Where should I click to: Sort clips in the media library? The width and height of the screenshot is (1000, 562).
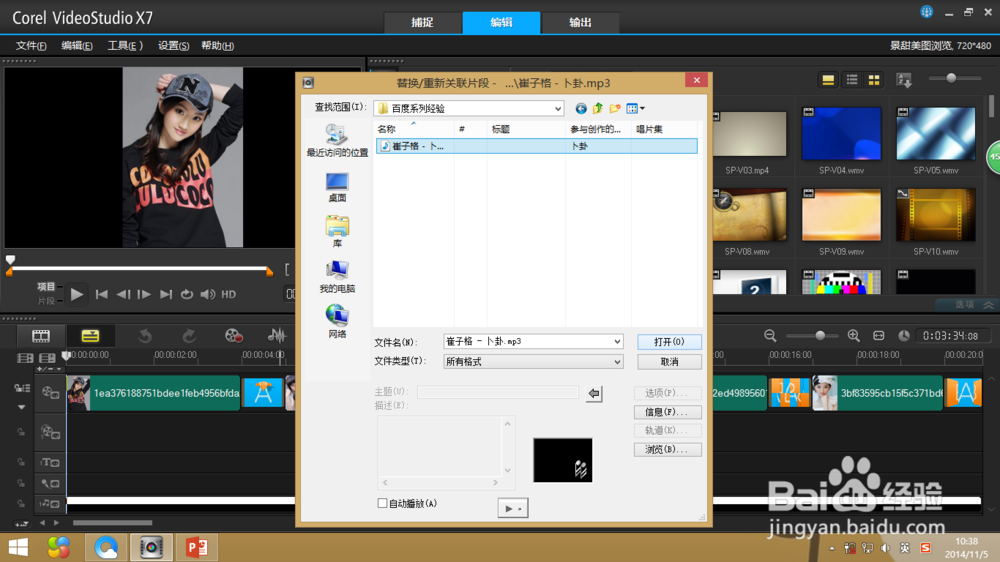pos(904,80)
